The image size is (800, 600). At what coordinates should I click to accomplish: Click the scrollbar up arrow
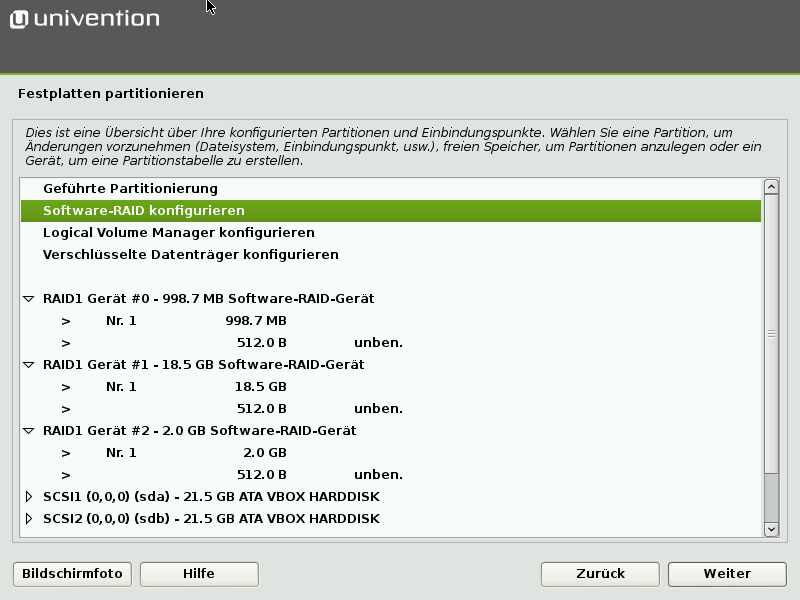771,187
